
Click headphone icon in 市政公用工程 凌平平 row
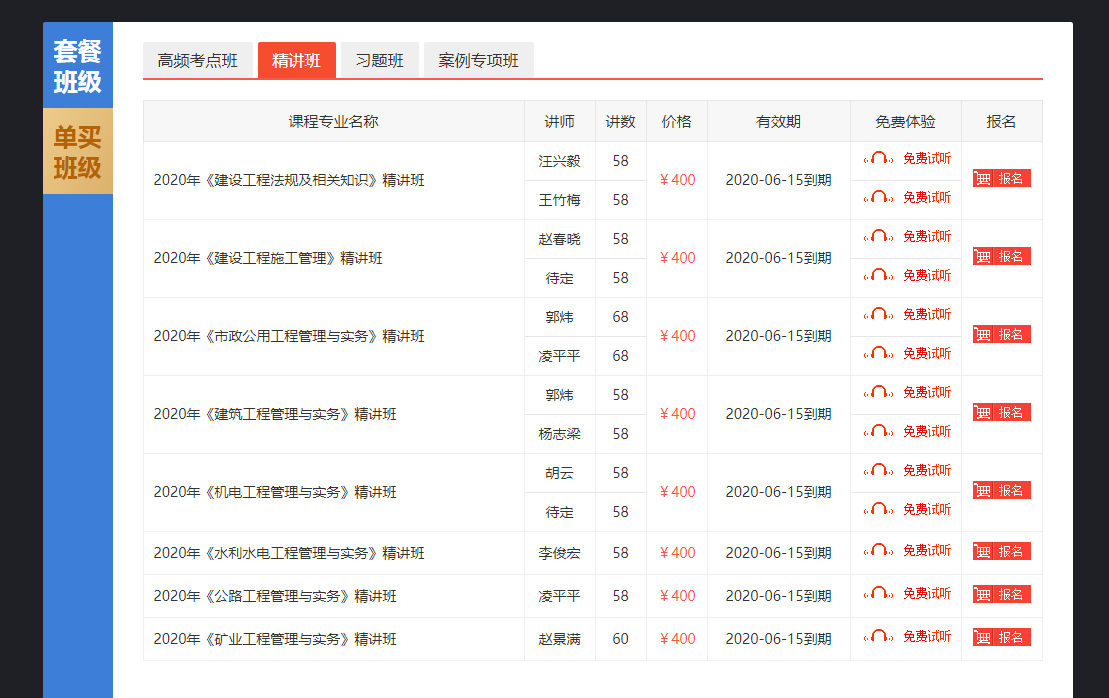pyautogui.click(x=878, y=353)
